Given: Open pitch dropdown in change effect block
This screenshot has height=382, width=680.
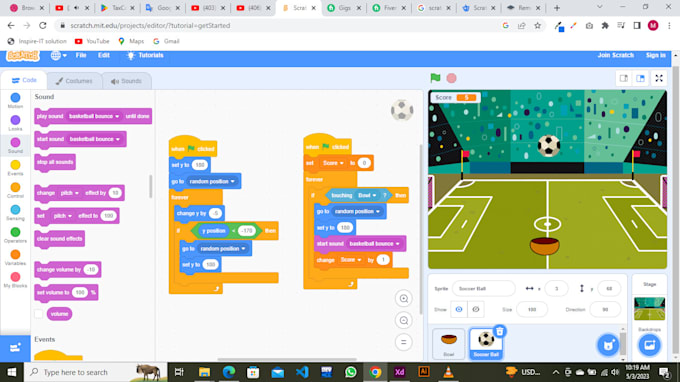Looking at the screenshot, I should pos(69,193).
